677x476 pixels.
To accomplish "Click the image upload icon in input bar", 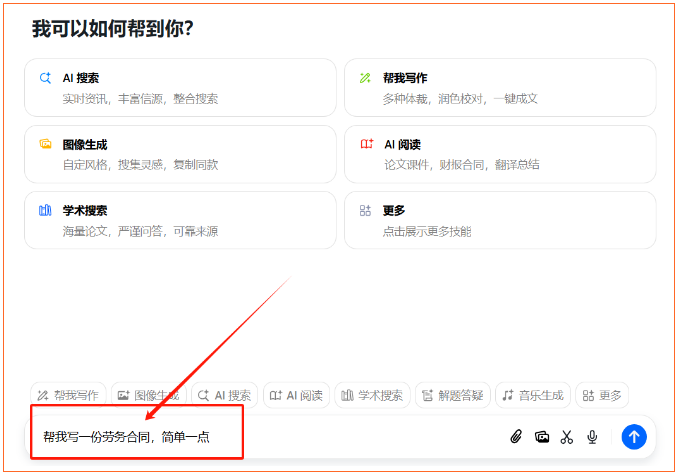I will (x=542, y=437).
